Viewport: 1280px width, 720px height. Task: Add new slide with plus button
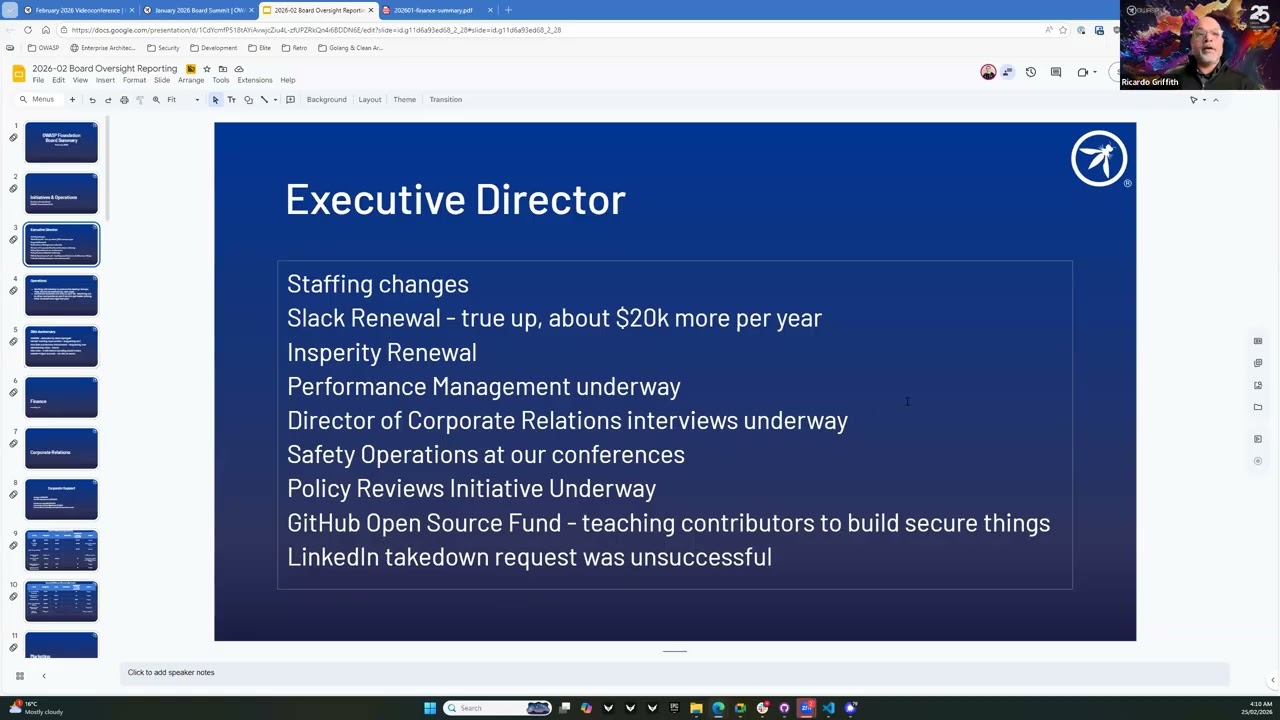(x=72, y=100)
